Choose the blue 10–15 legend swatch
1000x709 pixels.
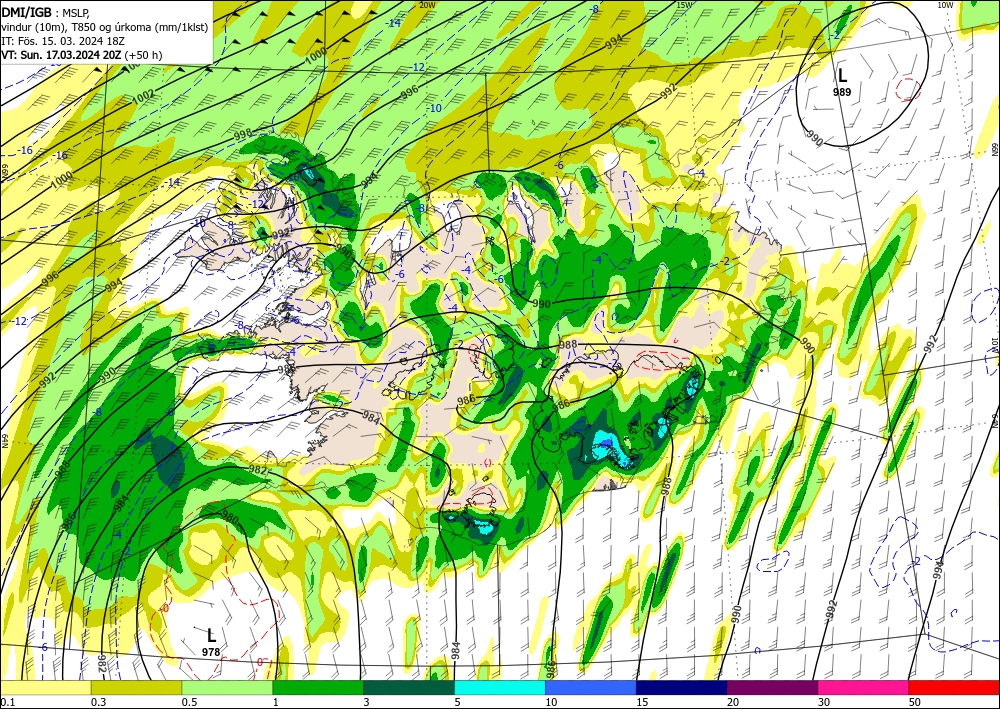coord(591,687)
